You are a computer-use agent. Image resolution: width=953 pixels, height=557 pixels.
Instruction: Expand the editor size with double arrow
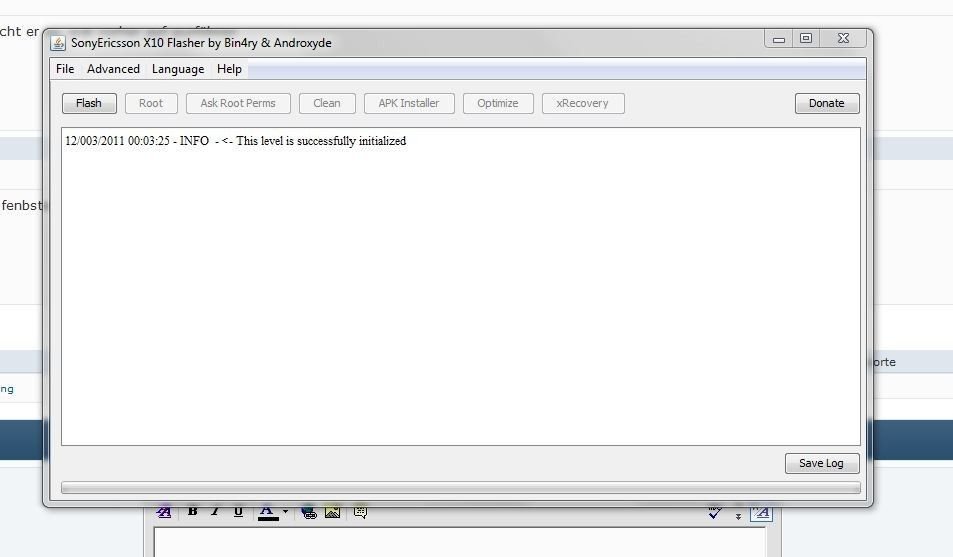pos(738,516)
